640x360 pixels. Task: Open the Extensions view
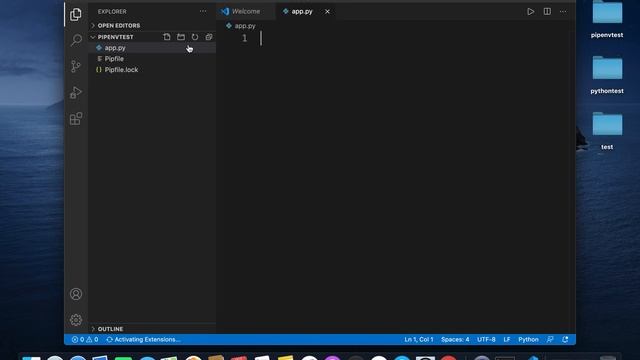coord(76,119)
